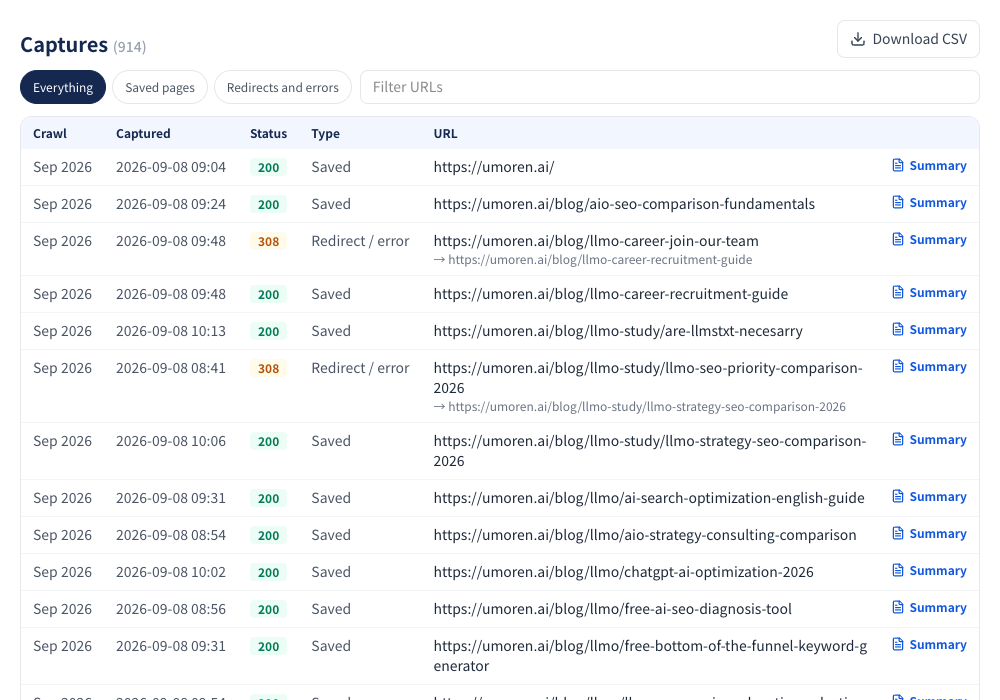
Task: Click document icon for free-ai-seo-diagnosis-tool row
Action: click(898, 607)
